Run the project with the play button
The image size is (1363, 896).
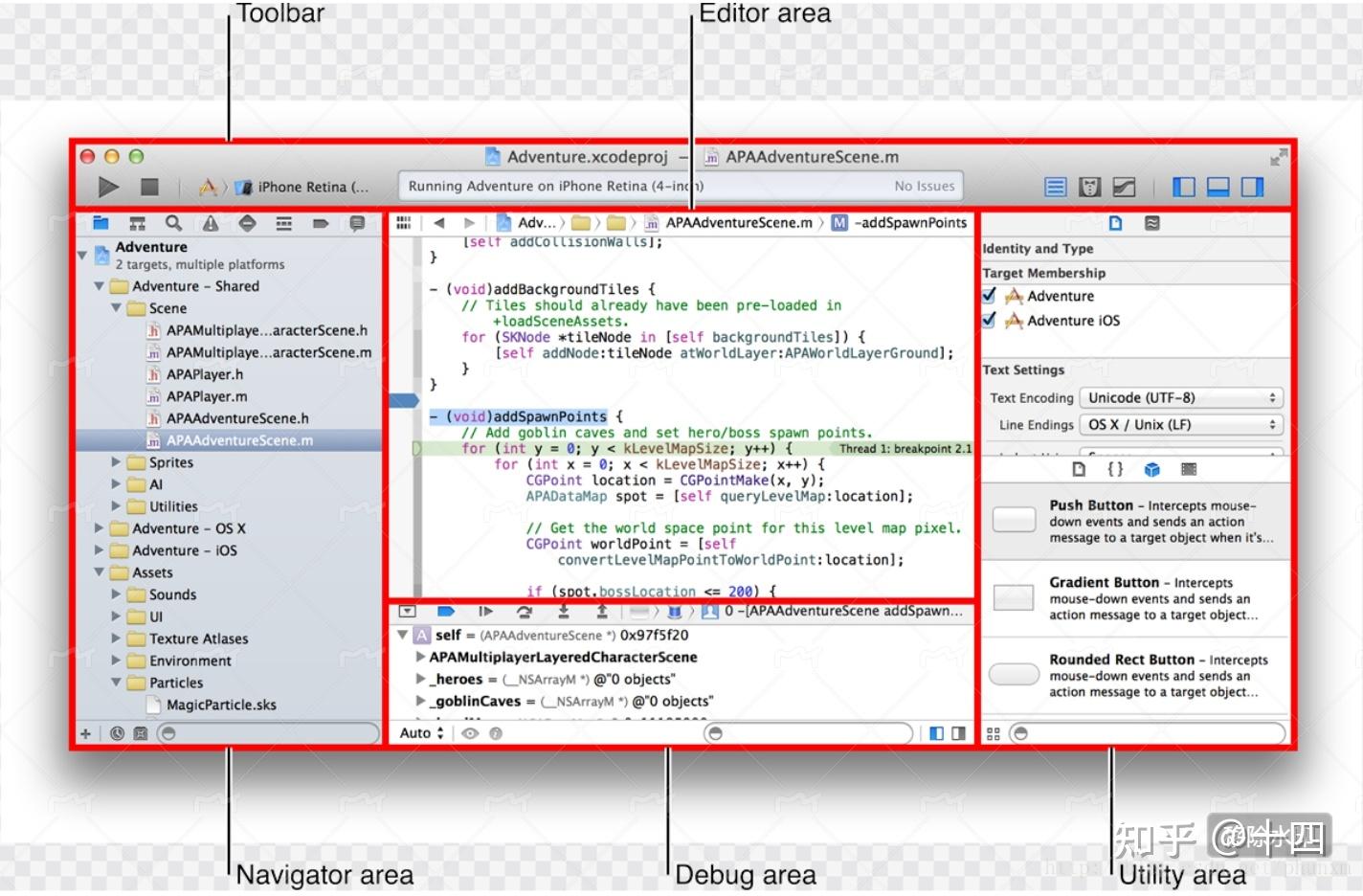coord(107,186)
